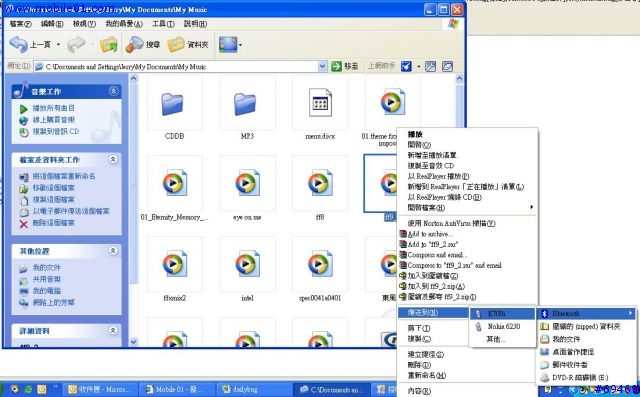Viewport: 640px width, 397px height.
Task: Open 網路上的芳鄰 link
Action: coord(54,302)
